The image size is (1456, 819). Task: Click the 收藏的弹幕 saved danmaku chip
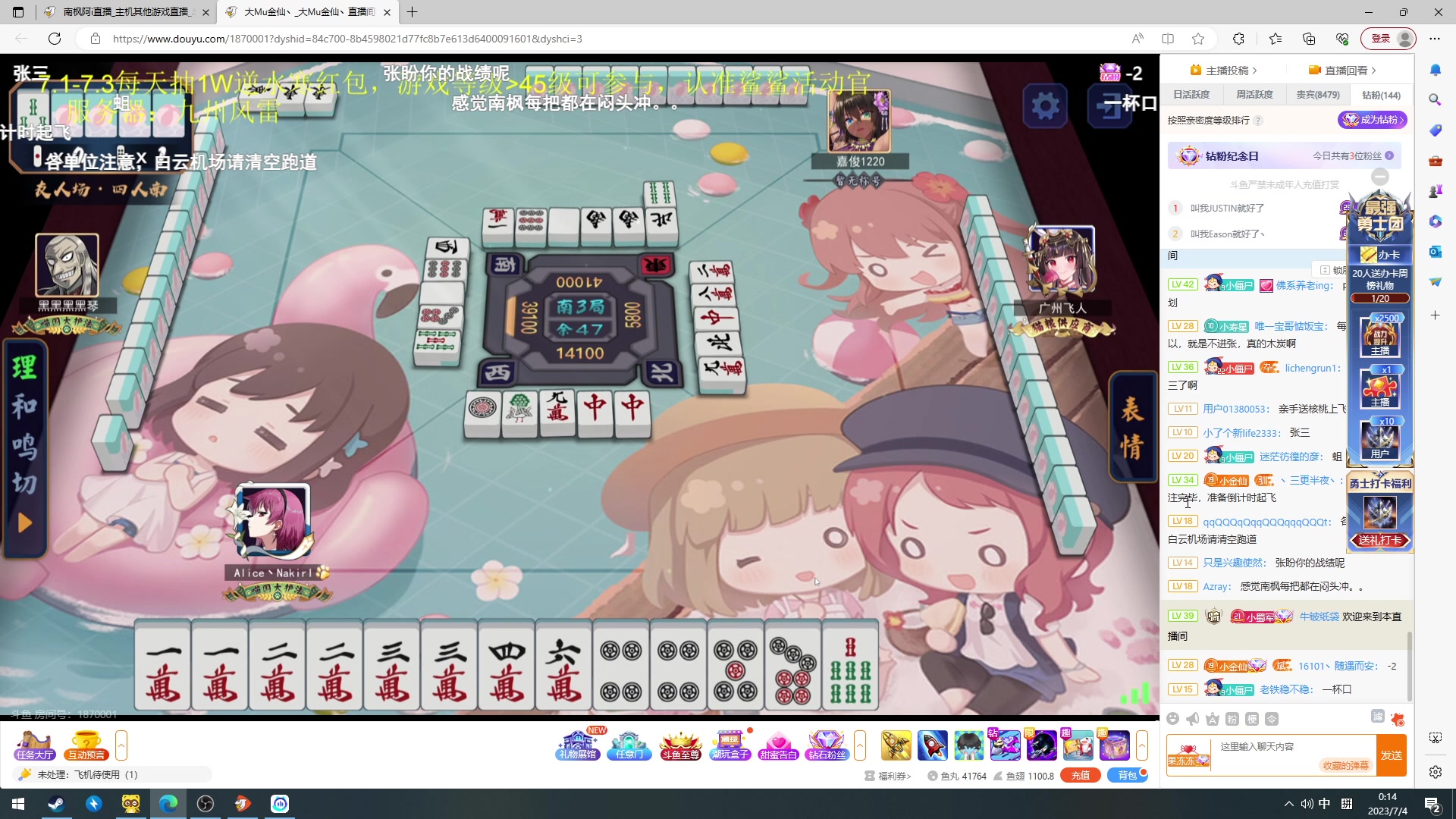tap(1346, 766)
